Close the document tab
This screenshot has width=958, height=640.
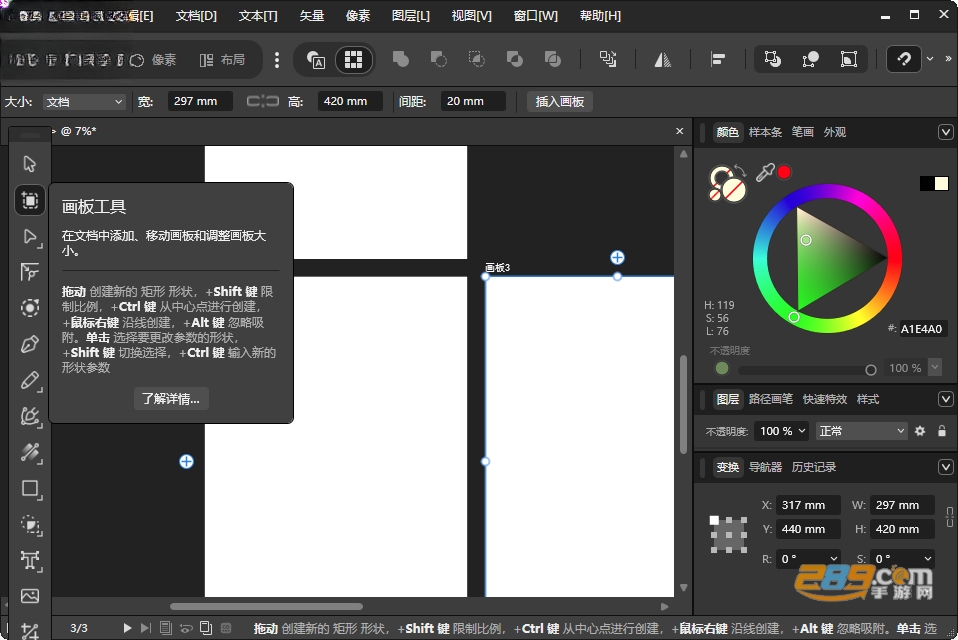point(679,131)
